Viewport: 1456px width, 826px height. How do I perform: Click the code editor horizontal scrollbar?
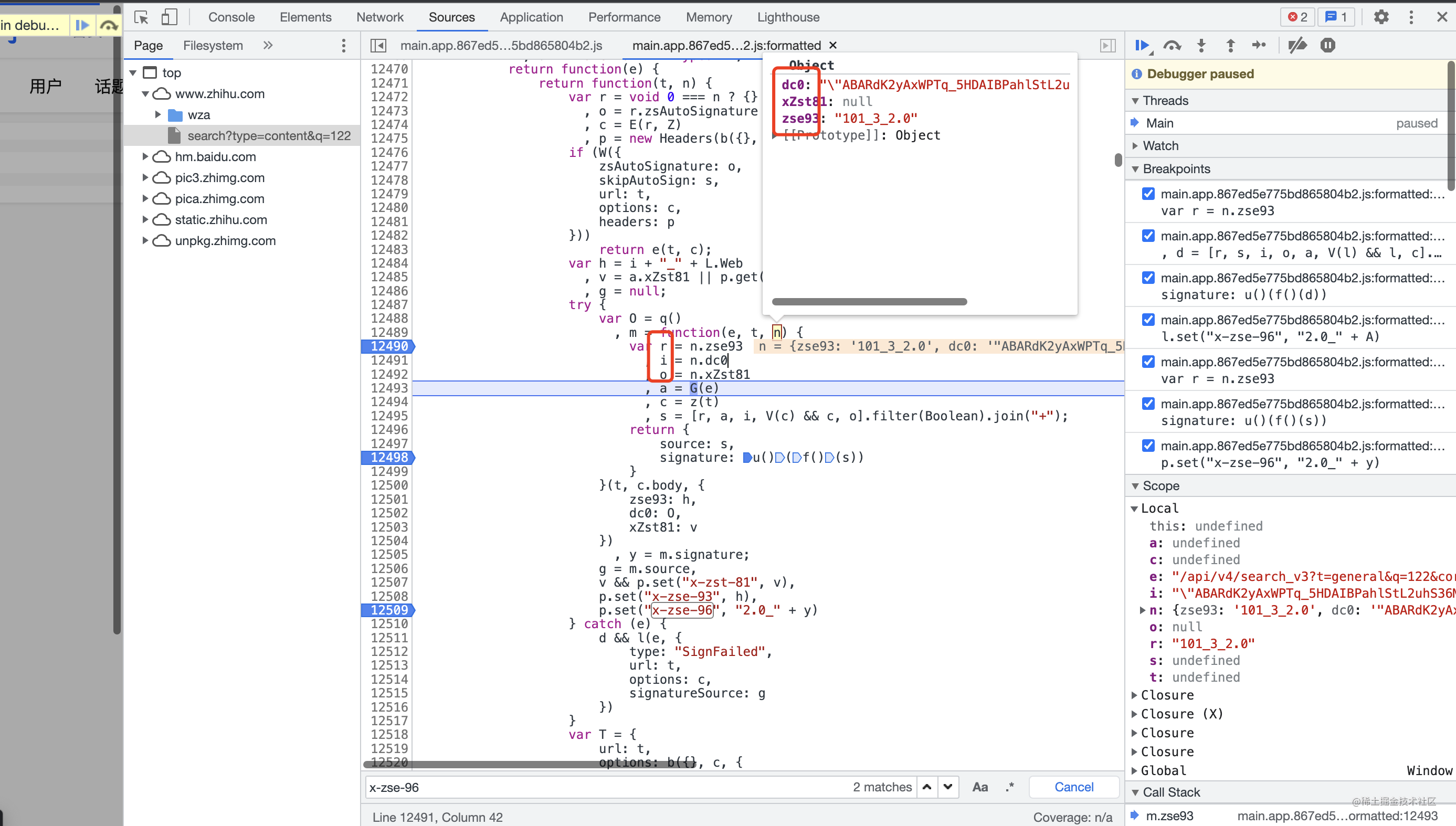[531, 764]
